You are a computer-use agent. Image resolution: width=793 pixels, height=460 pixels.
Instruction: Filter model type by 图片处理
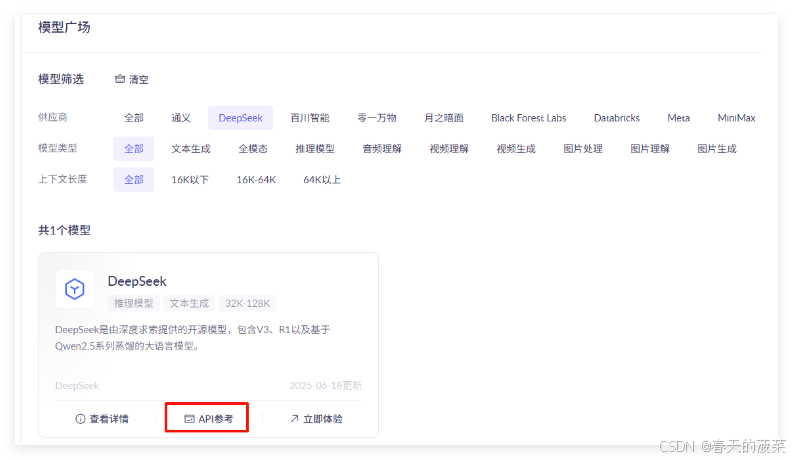pyautogui.click(x=583, y=149)
